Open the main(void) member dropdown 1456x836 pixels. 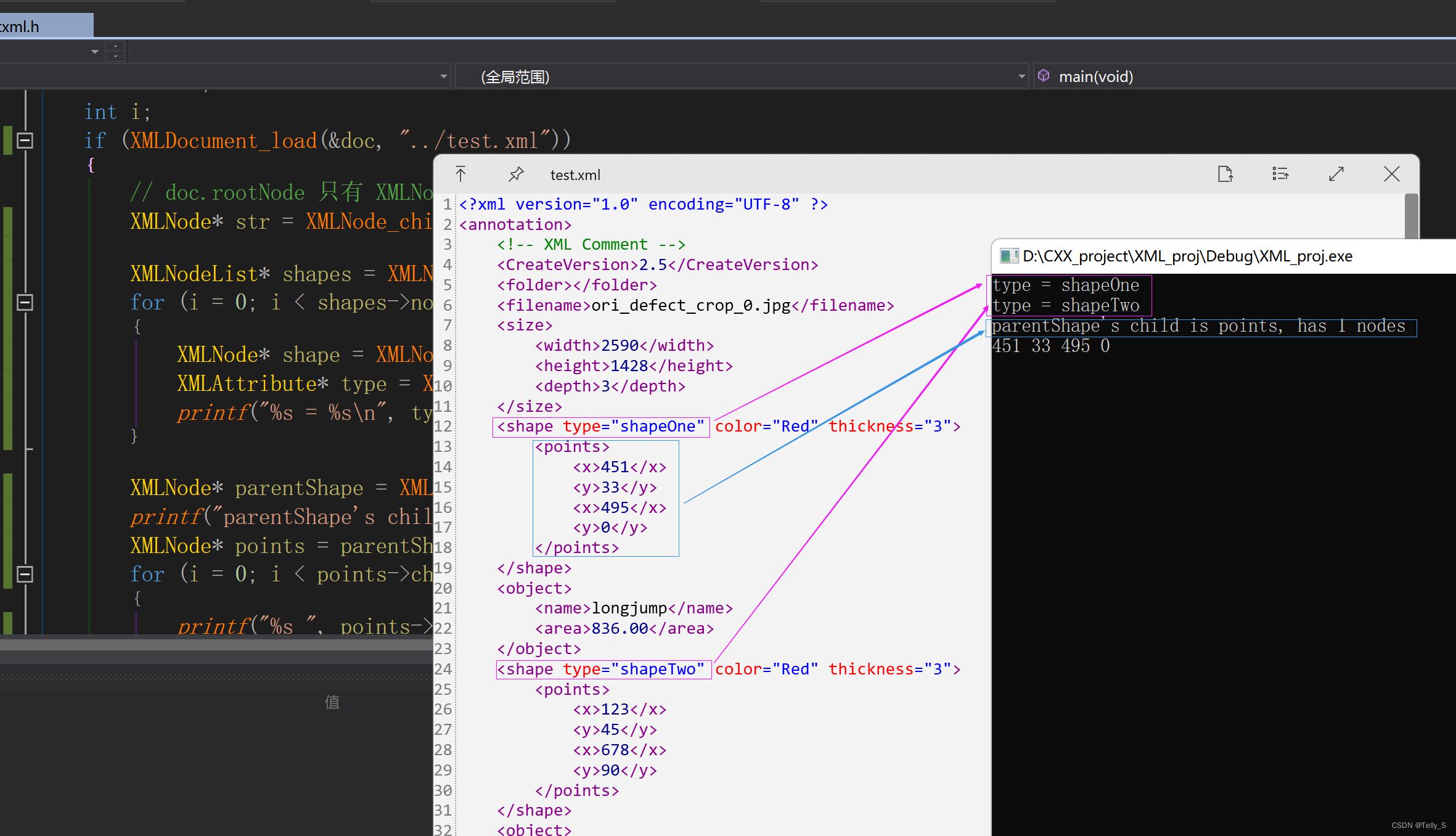tap(1244, 77)
